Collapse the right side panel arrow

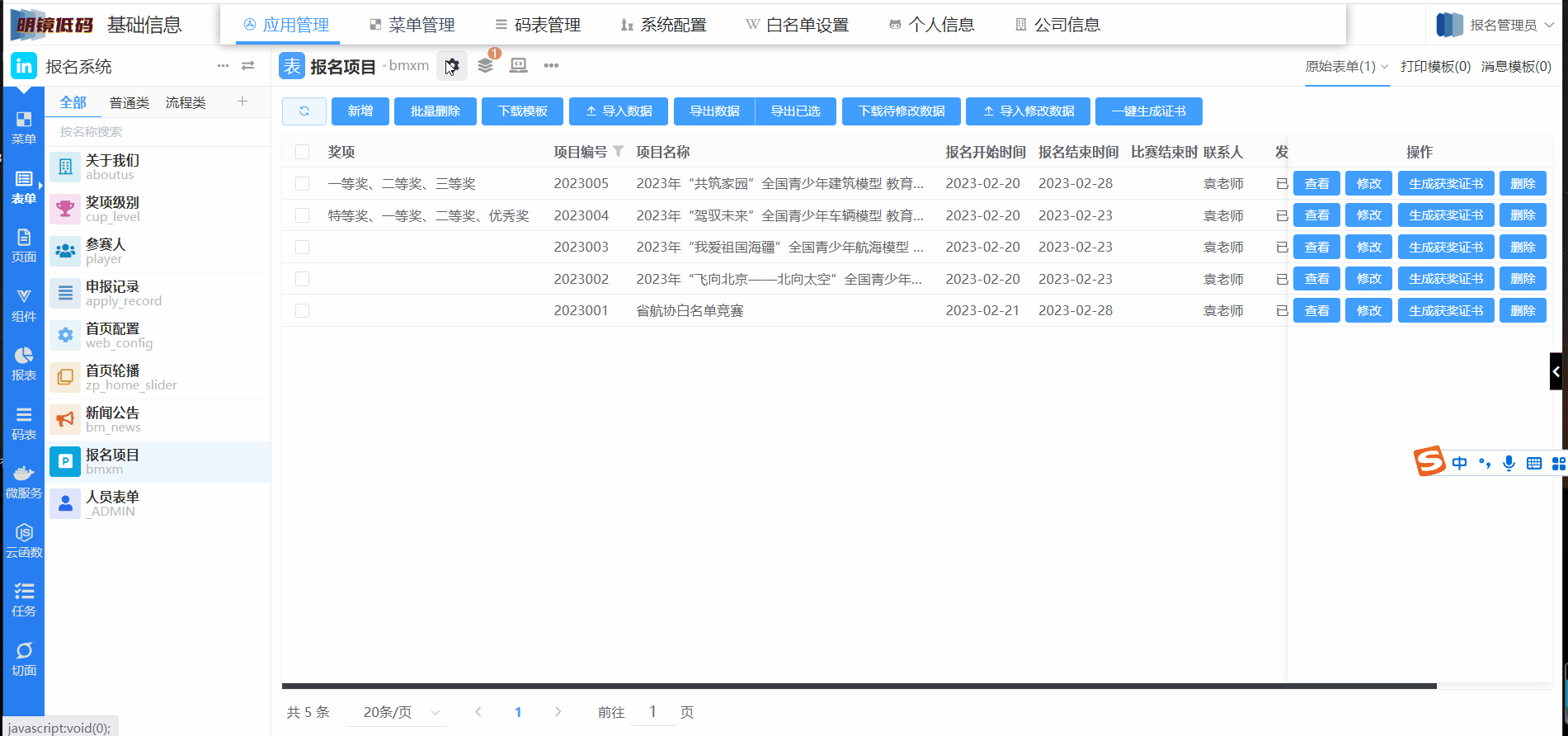[x=1557, y=371]
